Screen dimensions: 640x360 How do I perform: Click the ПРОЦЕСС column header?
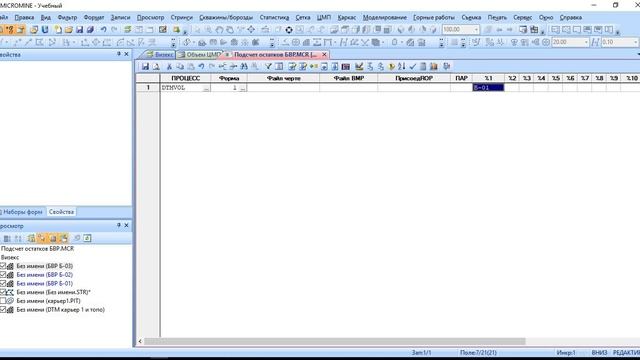click(185, 78)
